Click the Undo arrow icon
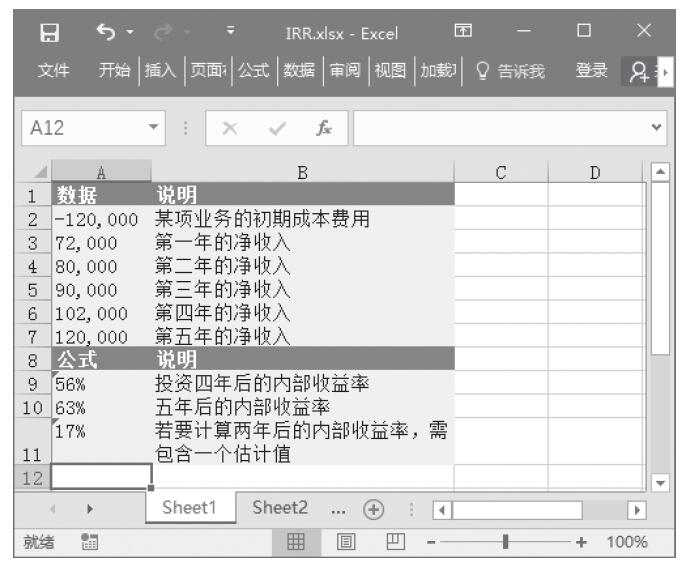 coord(103,34)
